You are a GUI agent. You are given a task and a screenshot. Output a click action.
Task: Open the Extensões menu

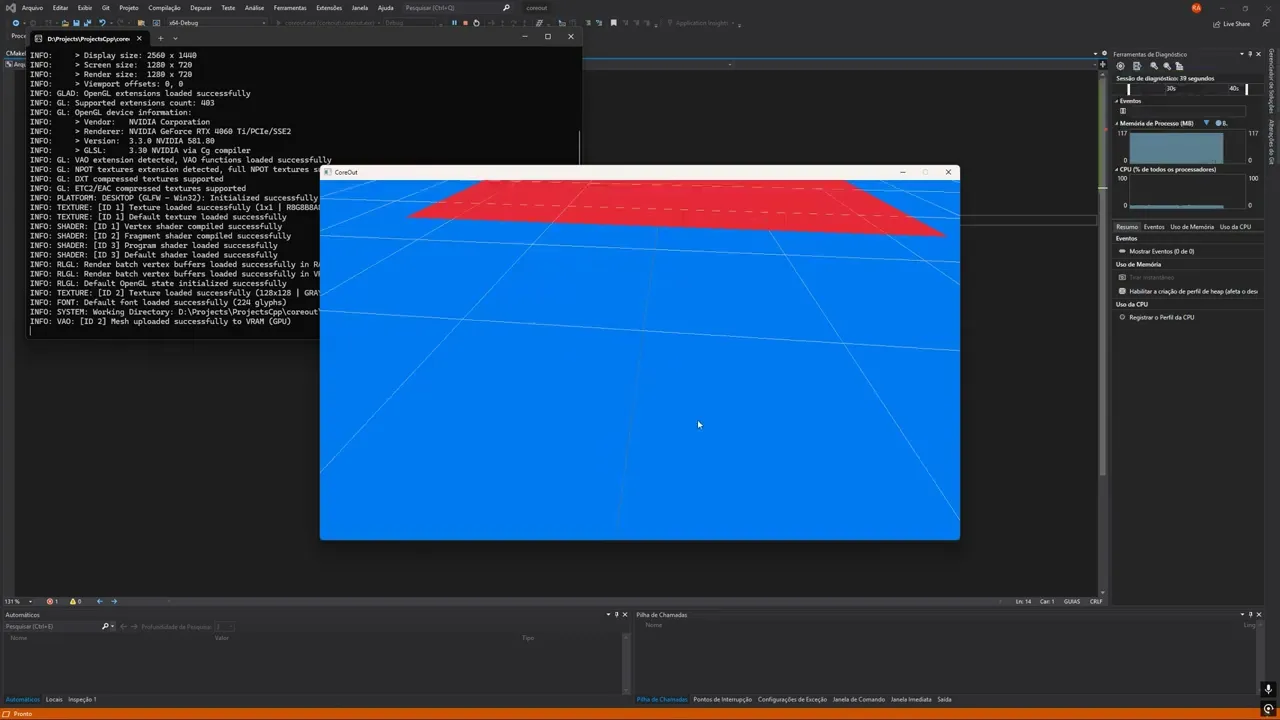(x=329, y=7)
